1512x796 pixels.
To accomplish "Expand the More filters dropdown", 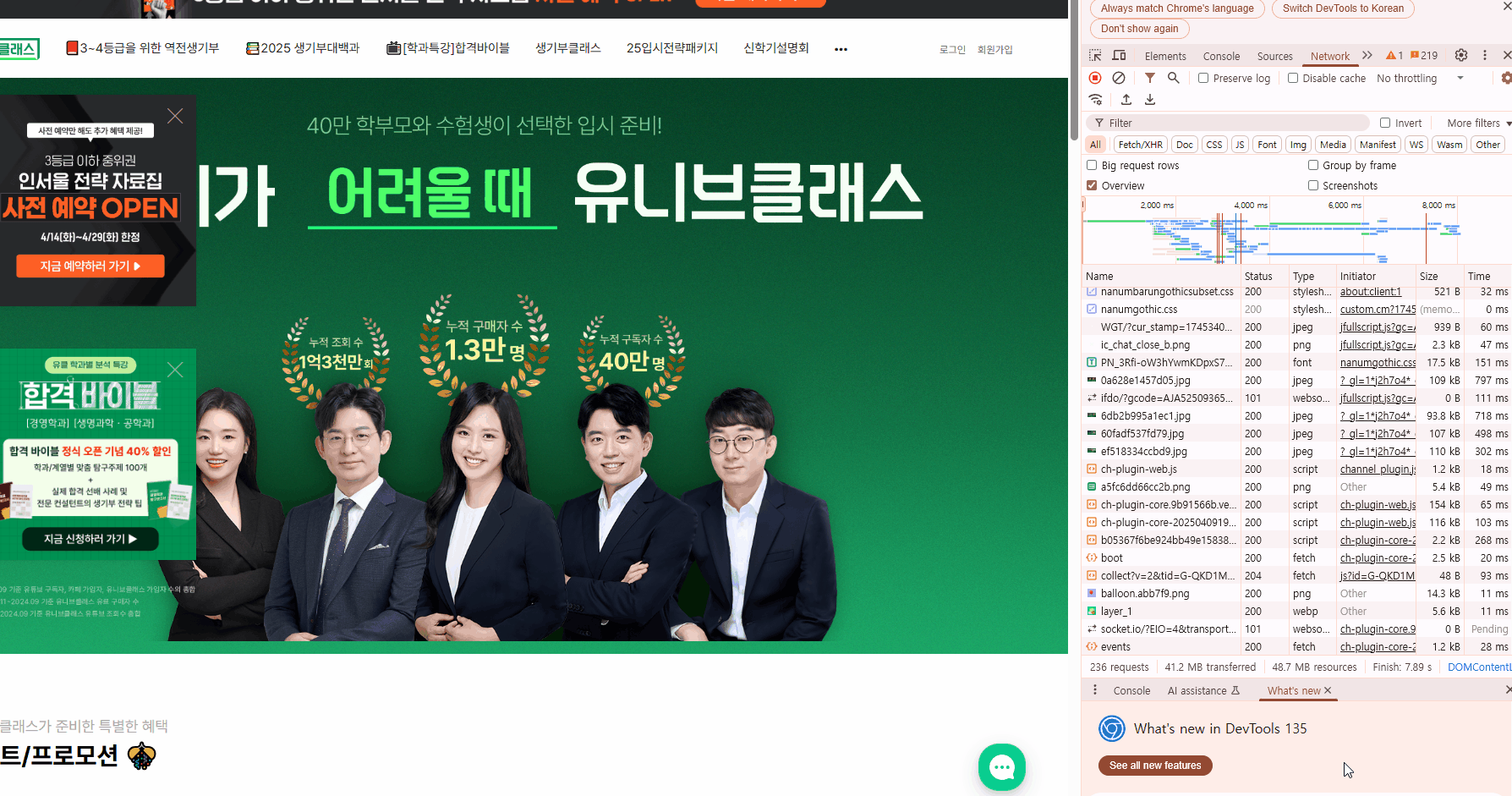I will 1479,123.
